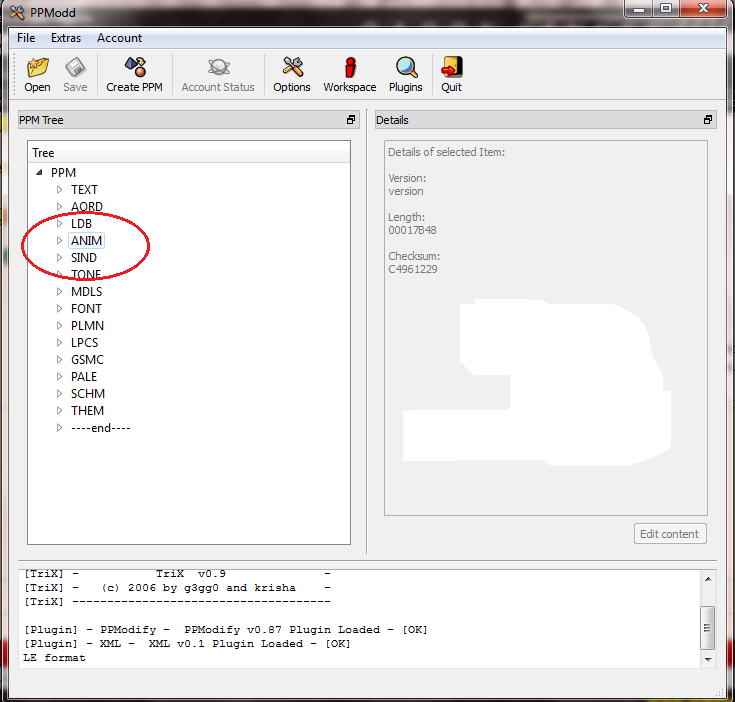Expand the LPCS tree node
This screenshot has width=735, height=702.
[x=60, y=343]
